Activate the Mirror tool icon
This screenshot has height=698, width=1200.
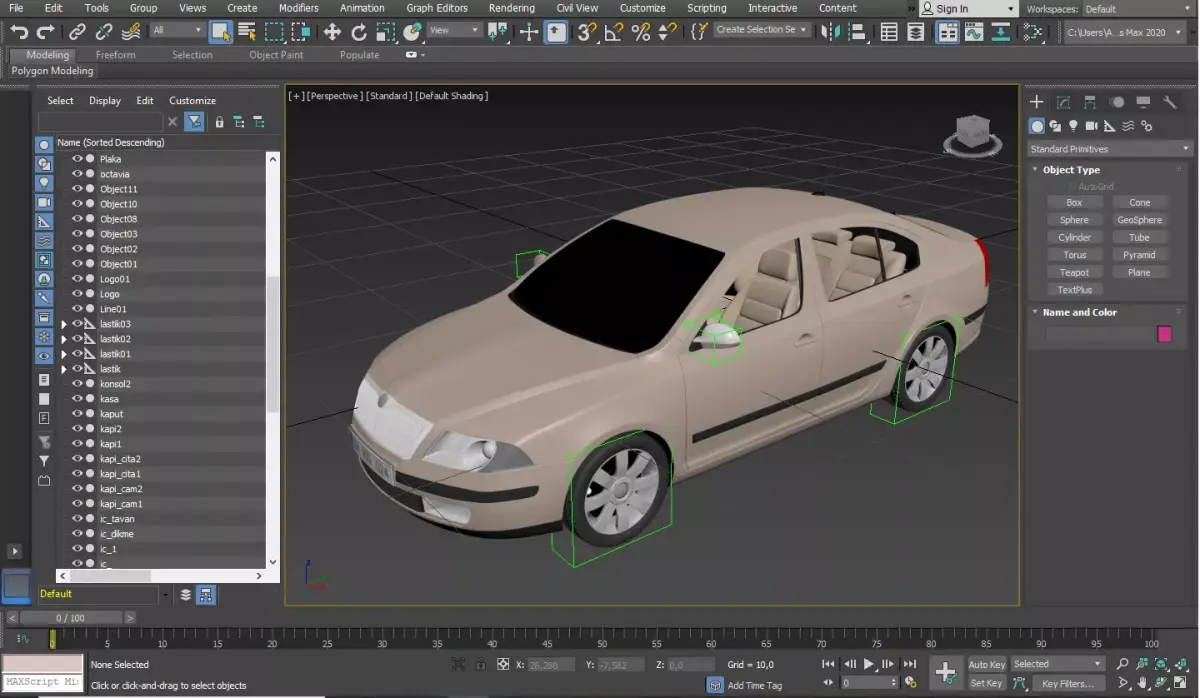click(829, 32)
